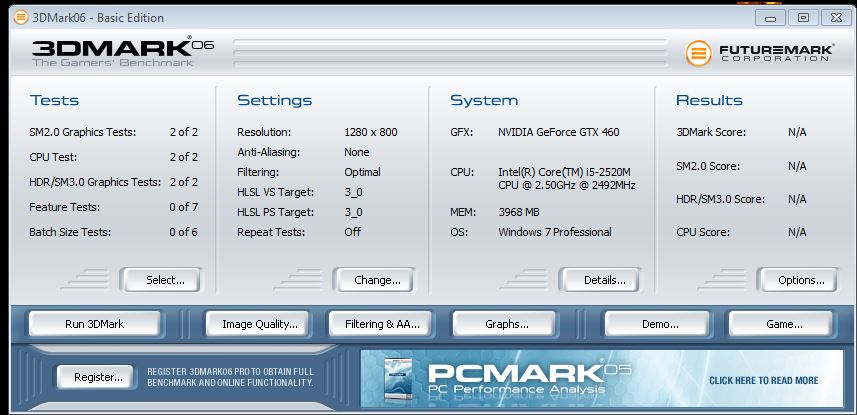Click the Filtering 'Optimal' value
Viewport: 857px width, 415px height.
362,172
